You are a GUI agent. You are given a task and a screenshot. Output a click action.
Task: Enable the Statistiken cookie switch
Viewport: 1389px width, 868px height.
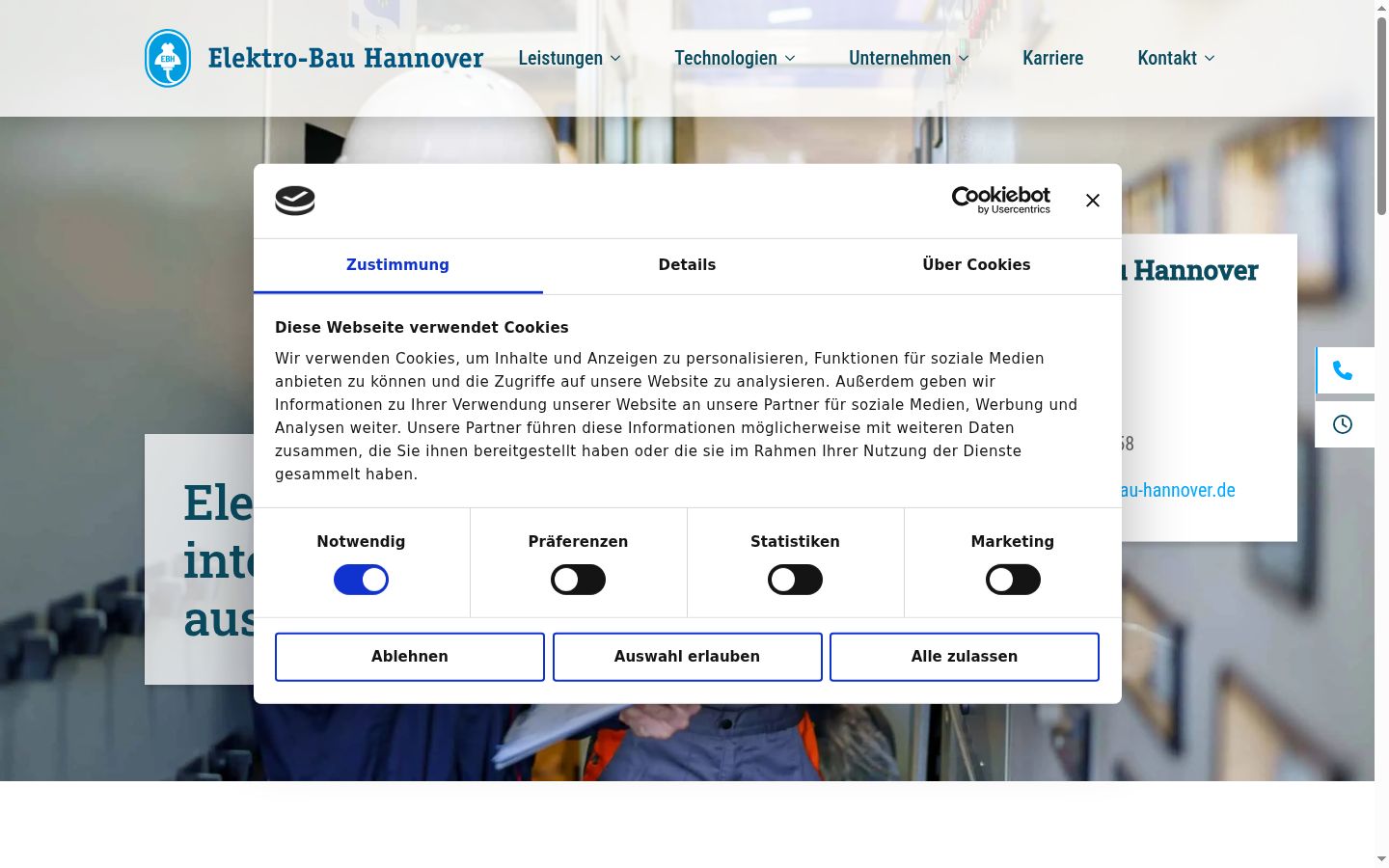click(796, 580)
